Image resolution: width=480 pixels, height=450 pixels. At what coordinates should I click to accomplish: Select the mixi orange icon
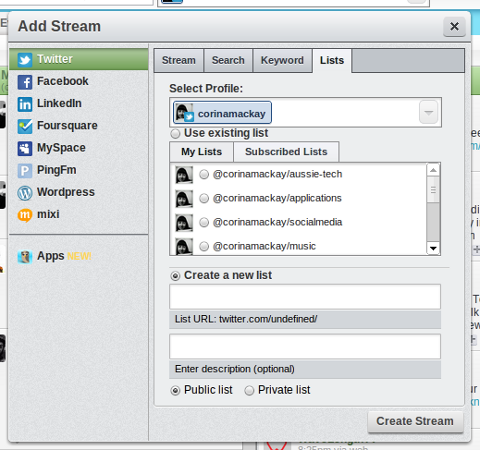point(25,215)
